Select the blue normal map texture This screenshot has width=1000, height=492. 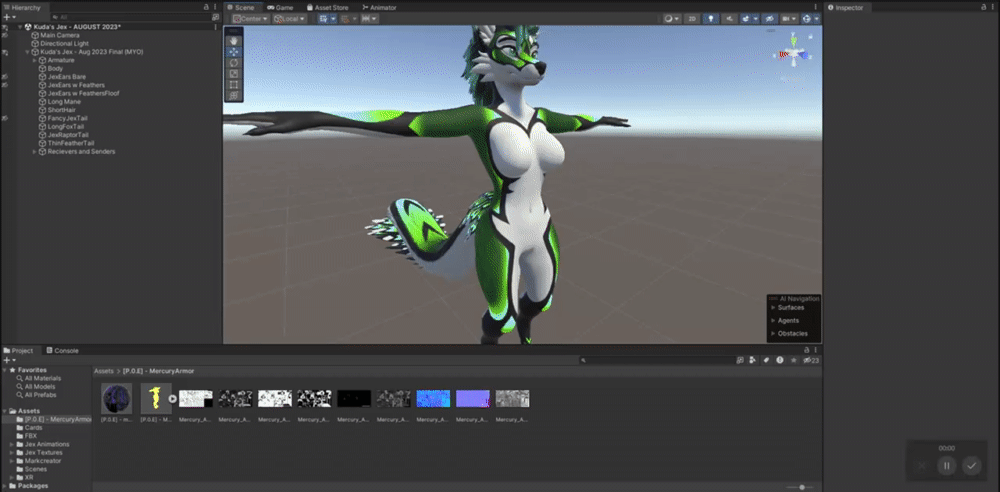tap(433, 399)
